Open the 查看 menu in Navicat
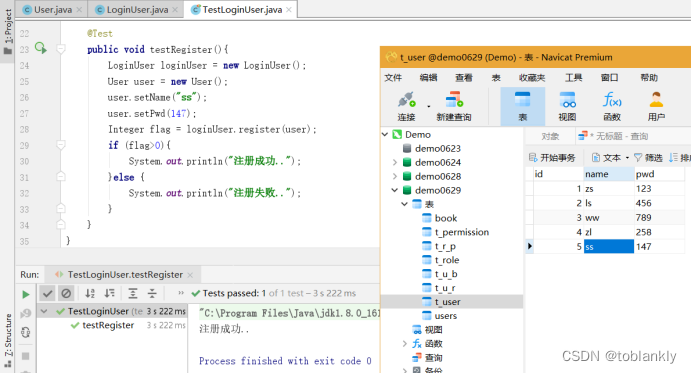The width and height of the screenshot is (692, 373). (463, 78)
